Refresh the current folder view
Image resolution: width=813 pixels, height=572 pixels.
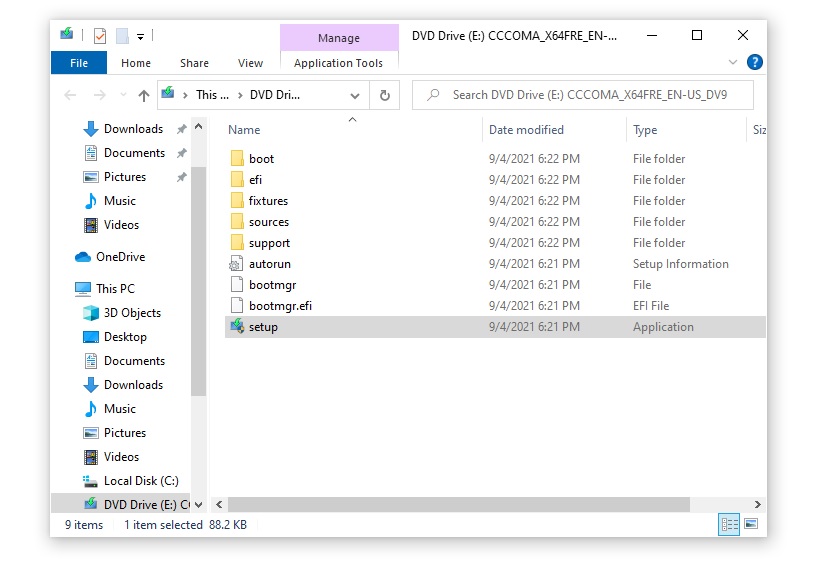coord(385,95)
